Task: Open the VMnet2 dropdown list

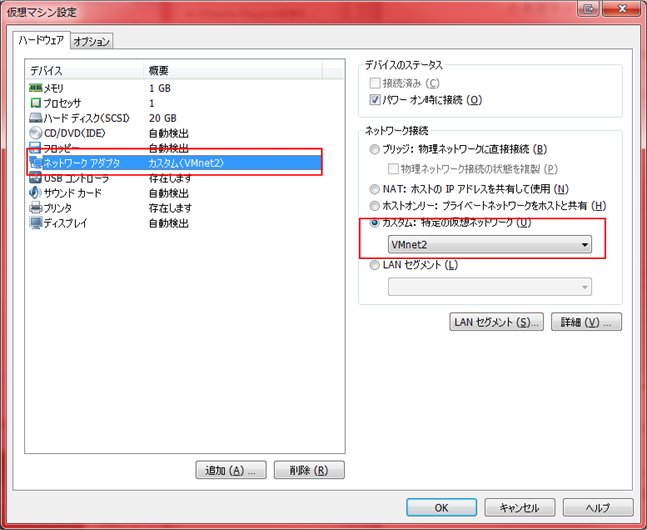Action: 489,245
